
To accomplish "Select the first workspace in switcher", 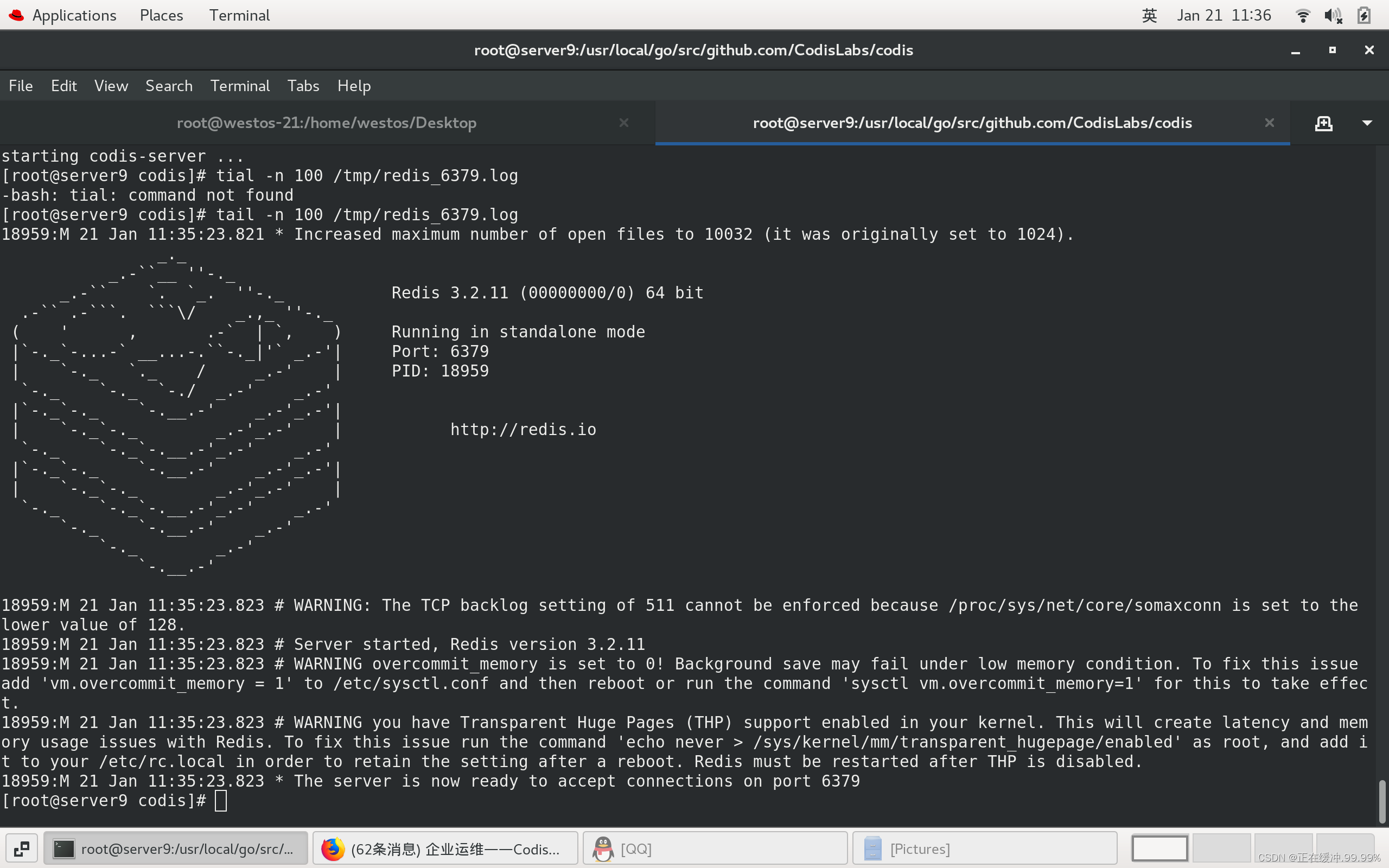I will (x=1159, y=848).
